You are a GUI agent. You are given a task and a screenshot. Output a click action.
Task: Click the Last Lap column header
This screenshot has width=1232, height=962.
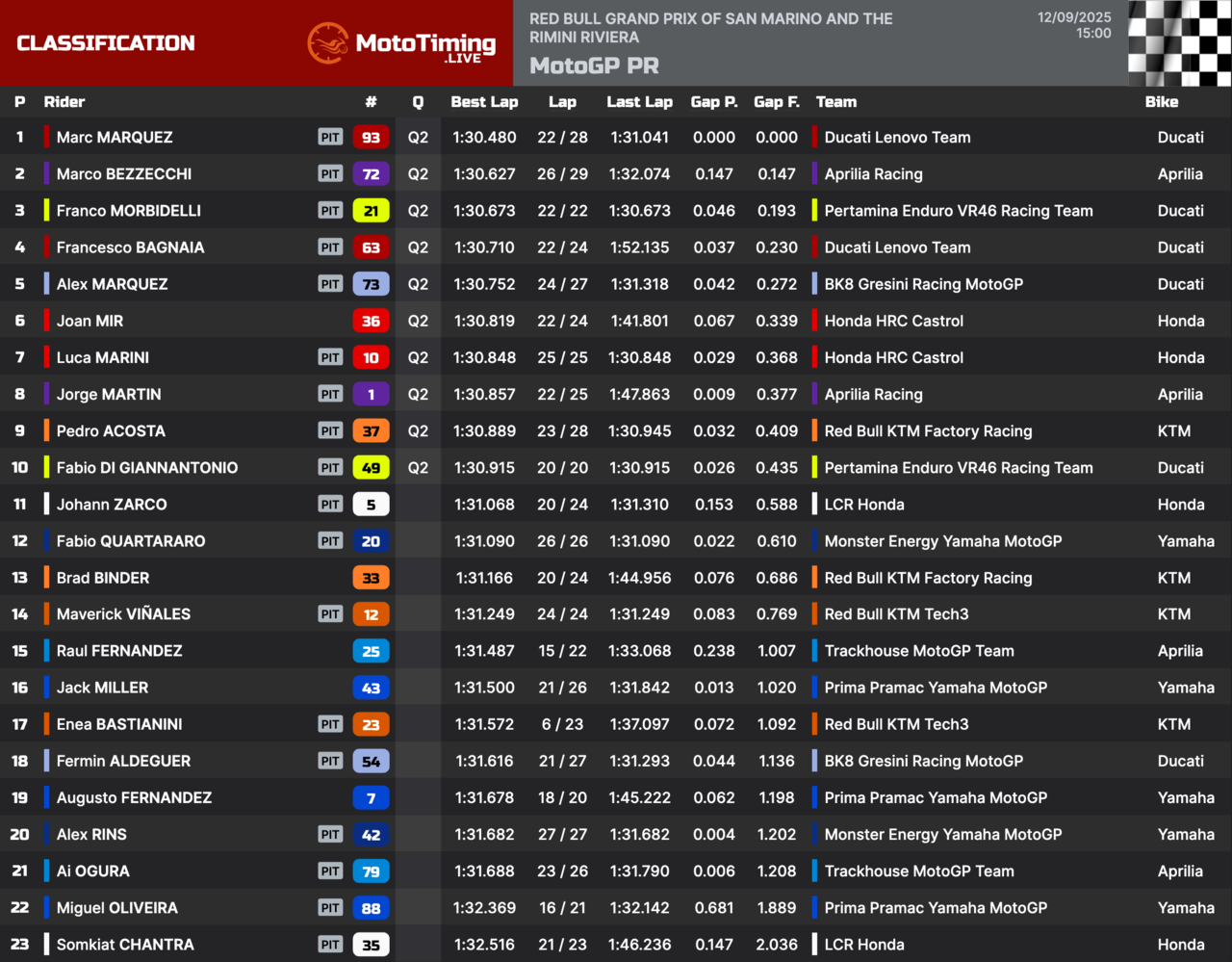[x=639, y=102]
